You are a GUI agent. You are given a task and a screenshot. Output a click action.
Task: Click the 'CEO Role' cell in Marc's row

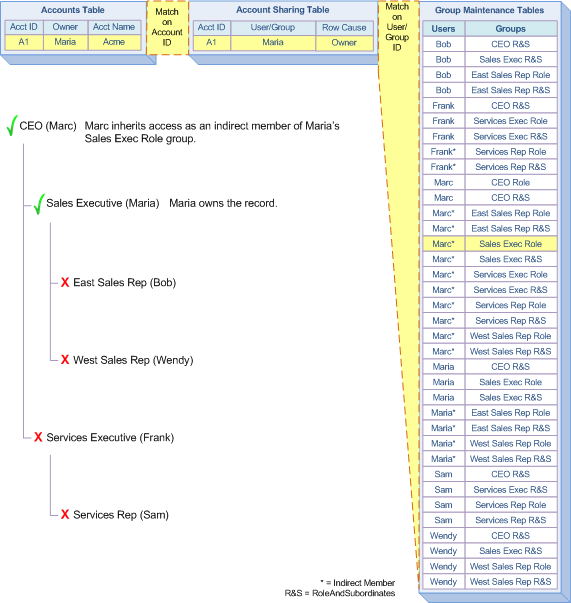tap(511, 183)
